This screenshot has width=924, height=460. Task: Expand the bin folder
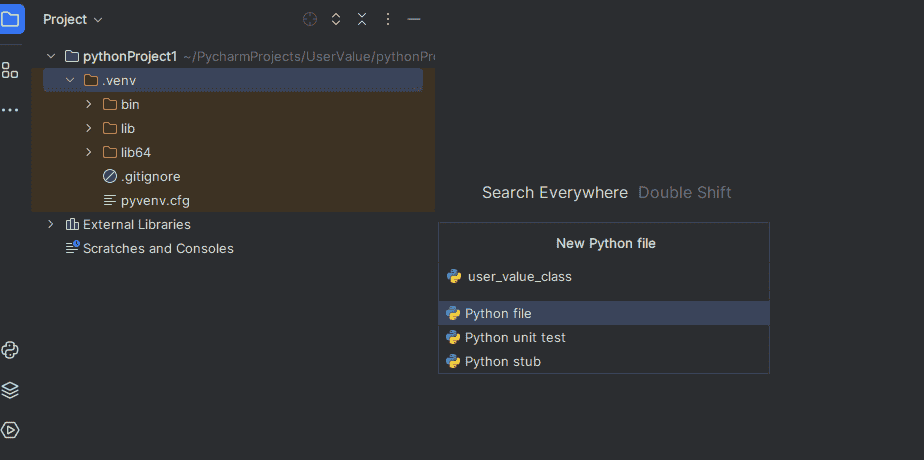coord(89,104)
